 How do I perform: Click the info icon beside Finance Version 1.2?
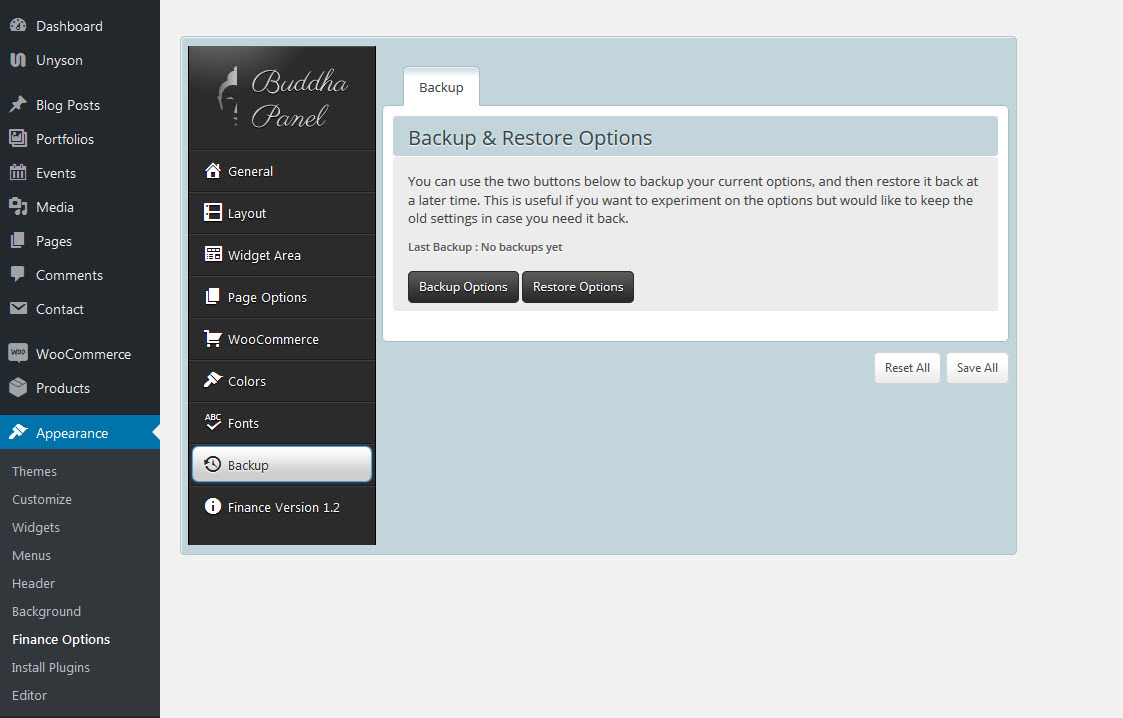[x=212, y=507]
